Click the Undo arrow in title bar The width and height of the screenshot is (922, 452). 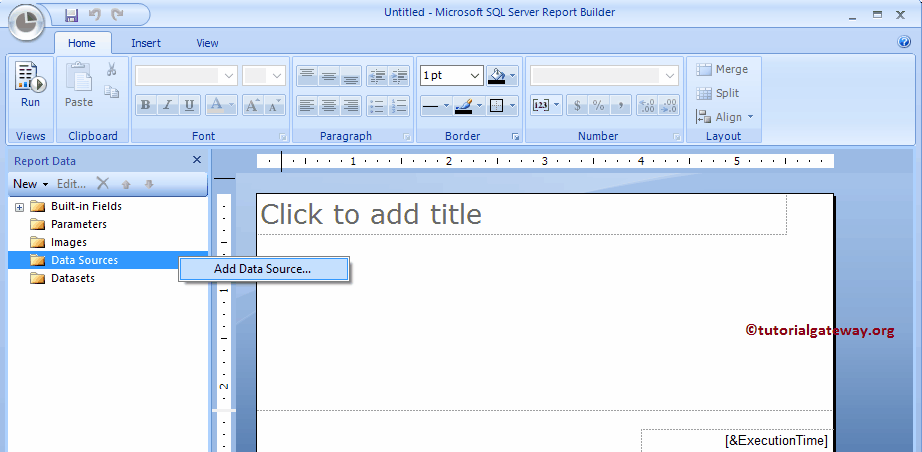click(95, 15)
